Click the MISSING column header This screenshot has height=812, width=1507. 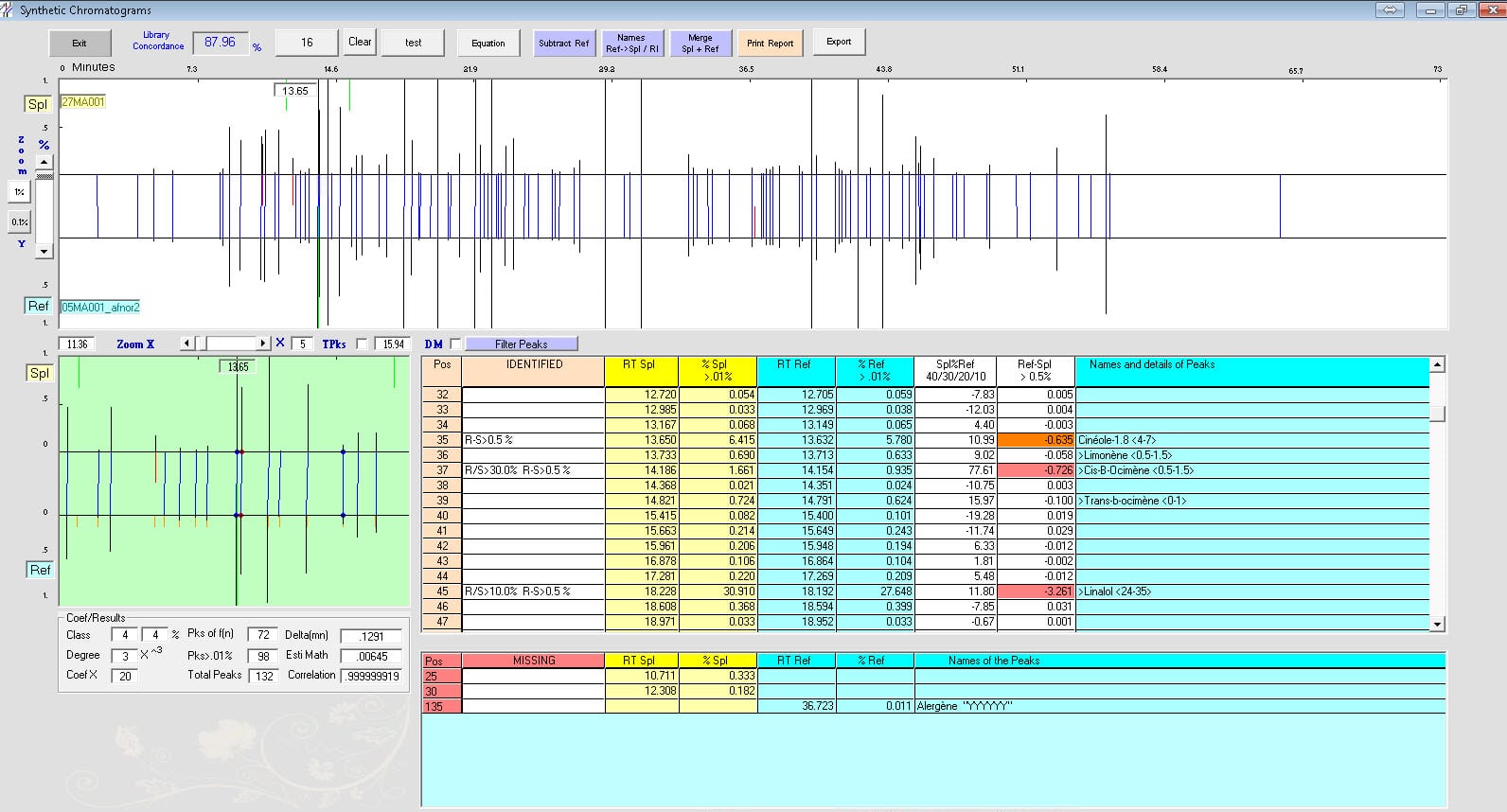[x=534, y=661]
